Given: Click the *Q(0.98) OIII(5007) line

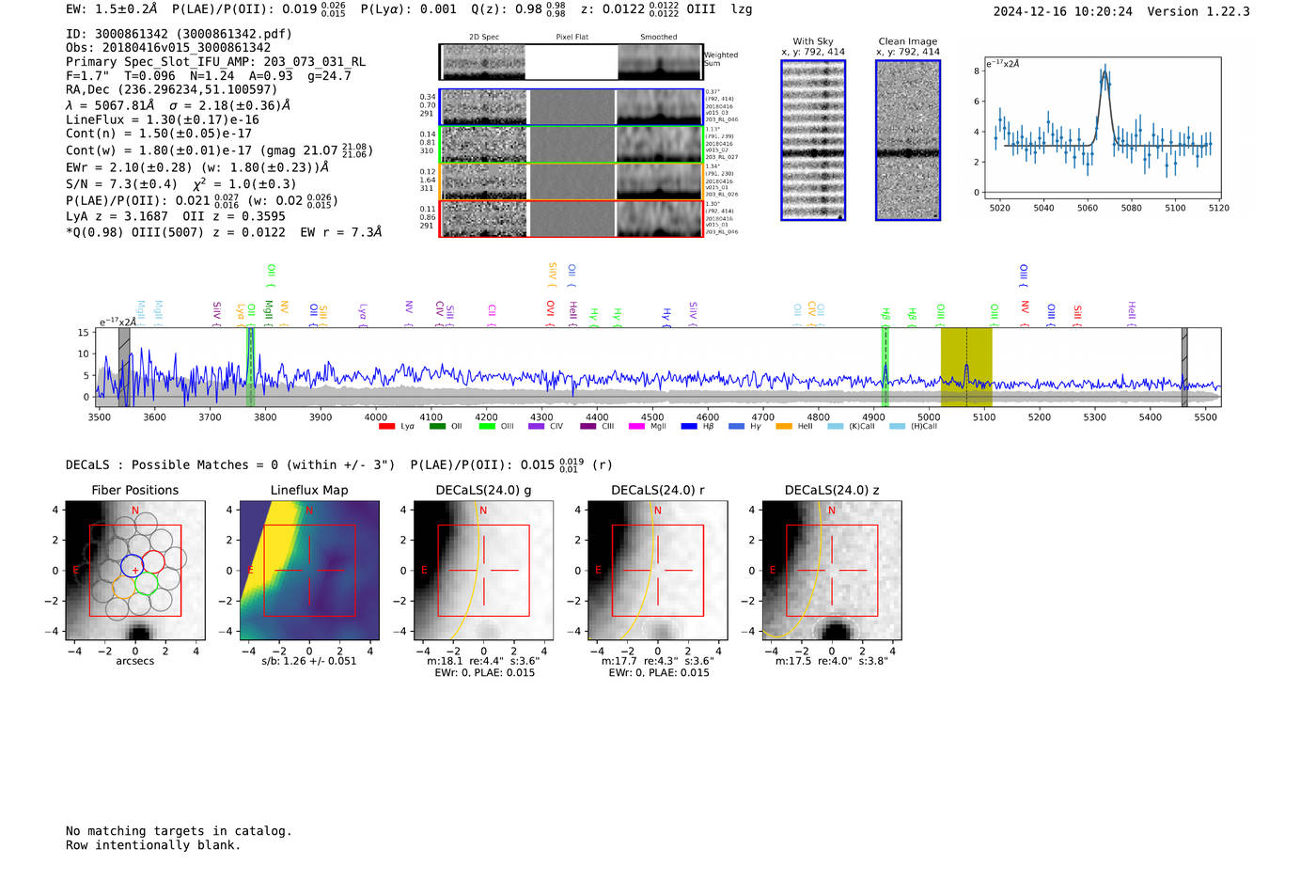Looking at the screenshot, I should point(224,232).
